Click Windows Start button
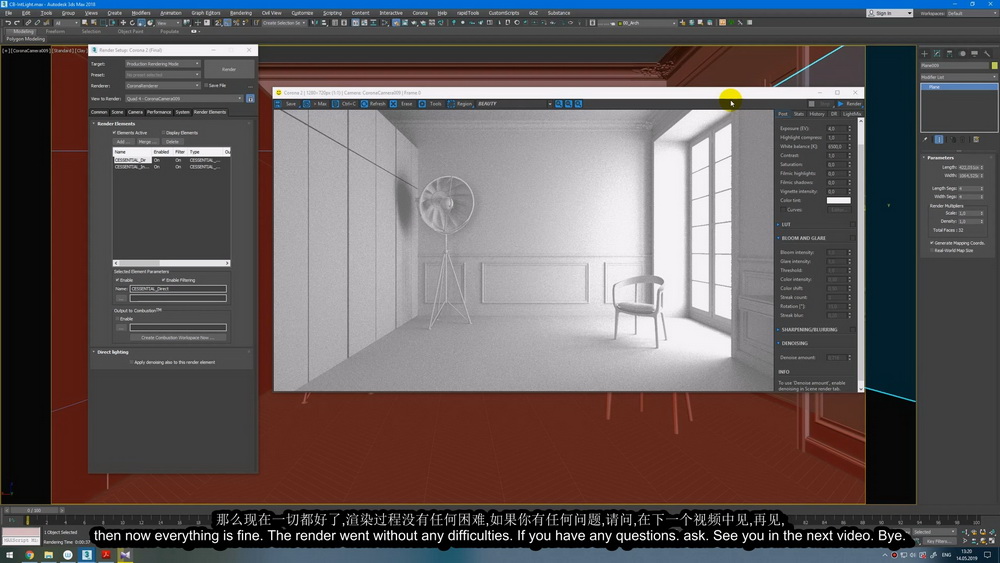 pyautogui.click(x=10, y=555)
